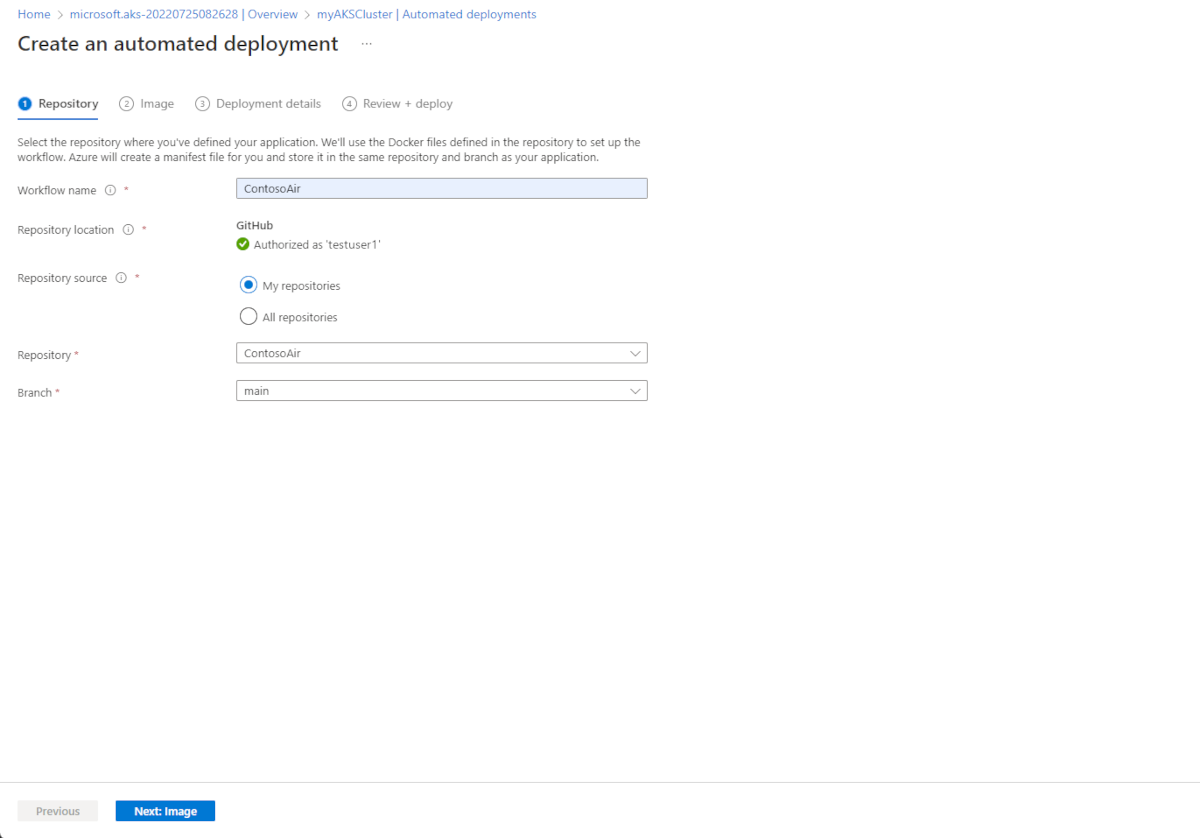The height and width of the screenshot is (838, 1200).
Task: Click the green authorized checkmark icon
Action: pos(243,244)
